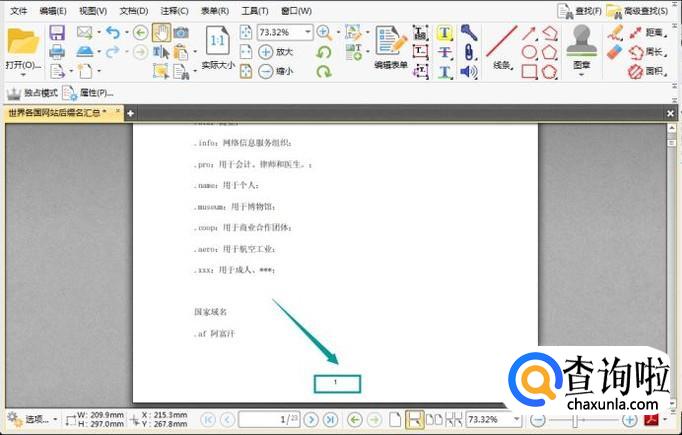The image size is (682, 435).
Task: Open the Tools (工具) menu
Action: point(255,11)
